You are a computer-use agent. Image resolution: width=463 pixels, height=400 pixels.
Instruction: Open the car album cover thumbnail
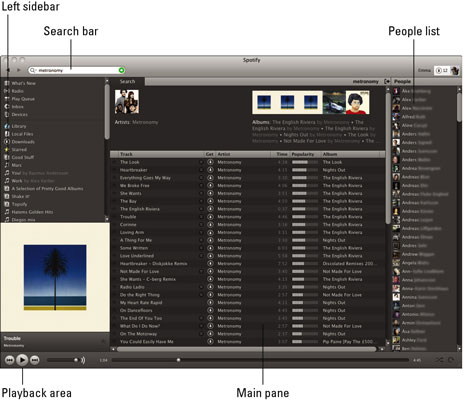pos(334,102)
